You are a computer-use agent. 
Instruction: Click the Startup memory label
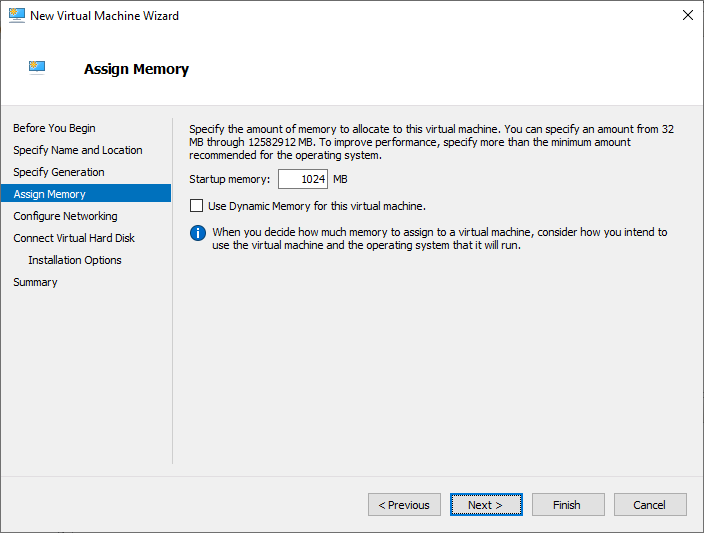tap(230, 179)
